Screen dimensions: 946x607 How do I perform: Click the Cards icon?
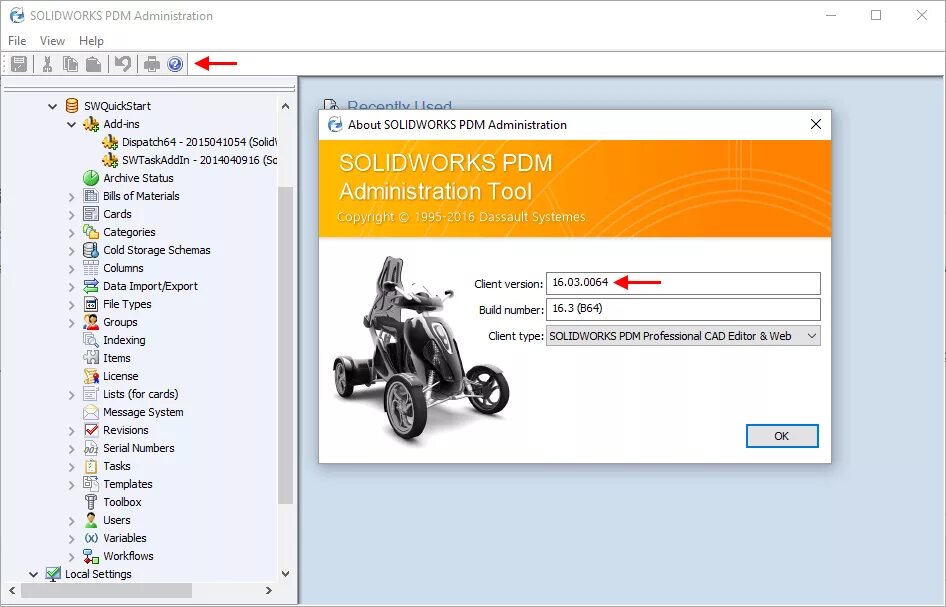pos(91,214)
